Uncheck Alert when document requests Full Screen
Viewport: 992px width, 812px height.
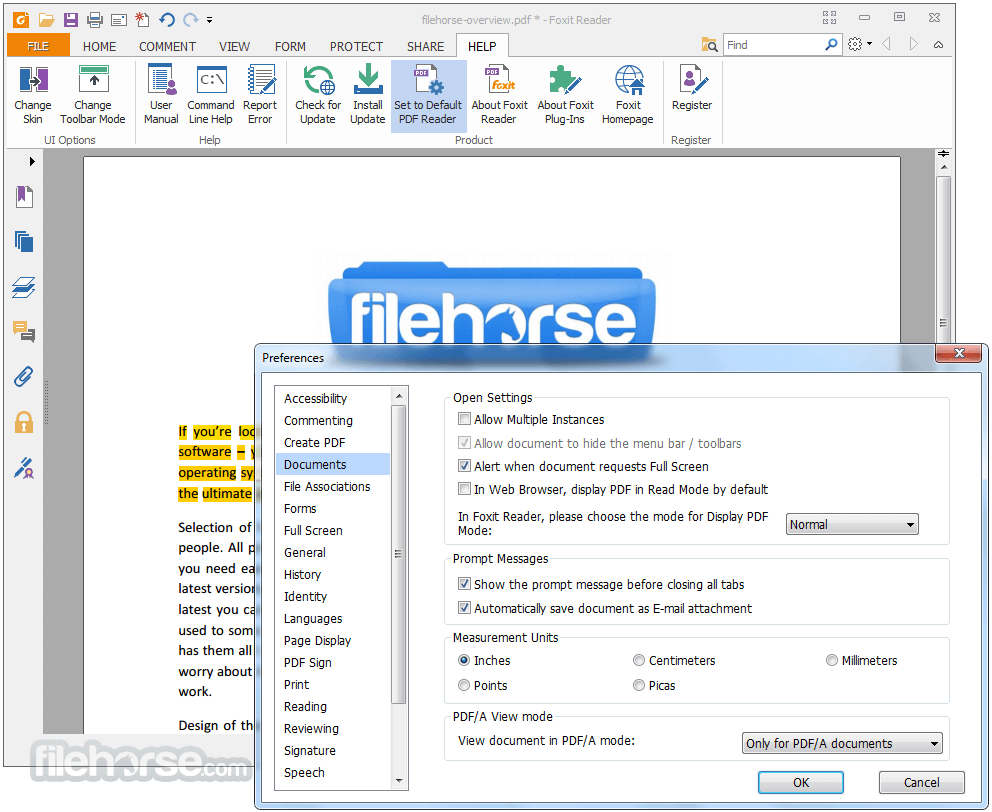pos(464,466)
